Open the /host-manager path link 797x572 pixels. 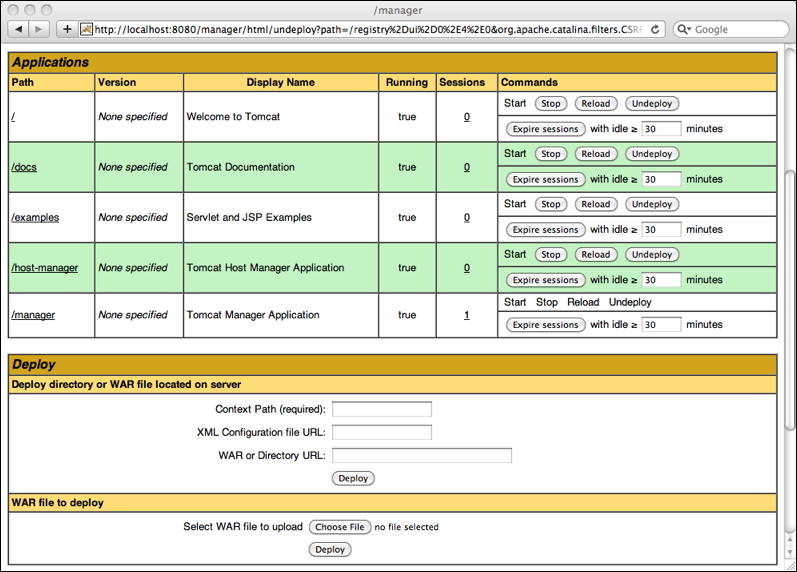(45, 268)
